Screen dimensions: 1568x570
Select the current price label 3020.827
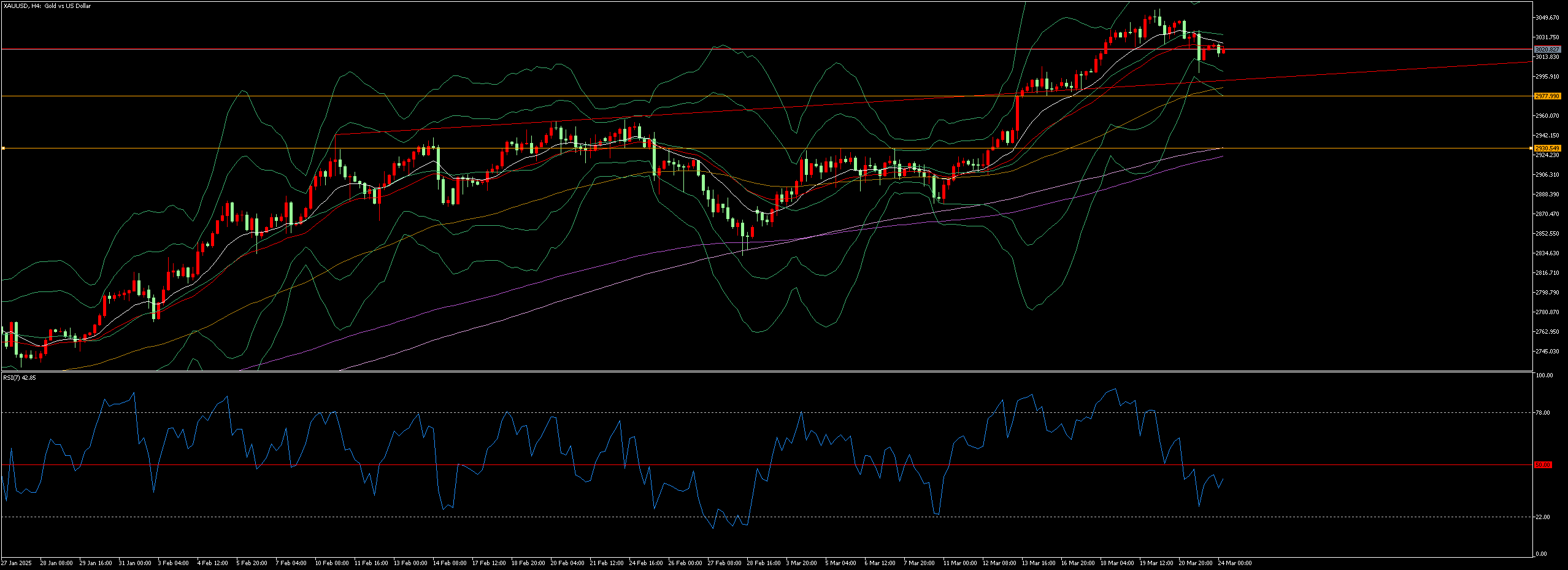click(1547, 49)
